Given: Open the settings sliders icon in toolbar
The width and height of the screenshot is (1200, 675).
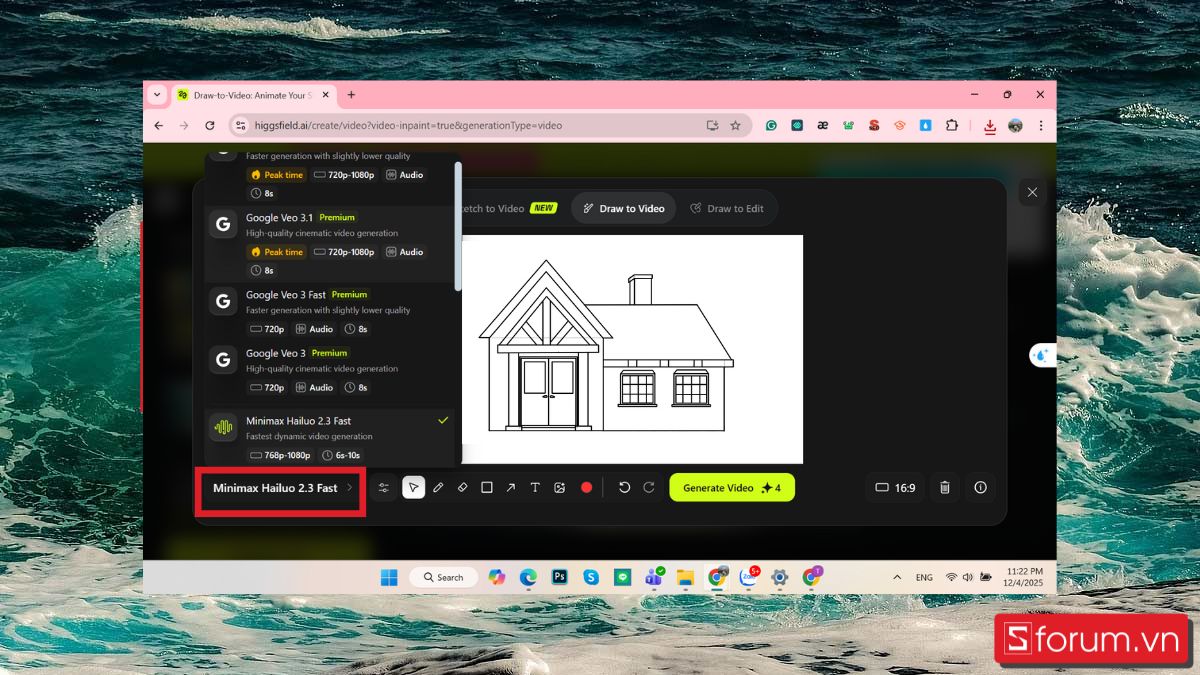Looking at the screenshot, I should [x=384, y=488].
